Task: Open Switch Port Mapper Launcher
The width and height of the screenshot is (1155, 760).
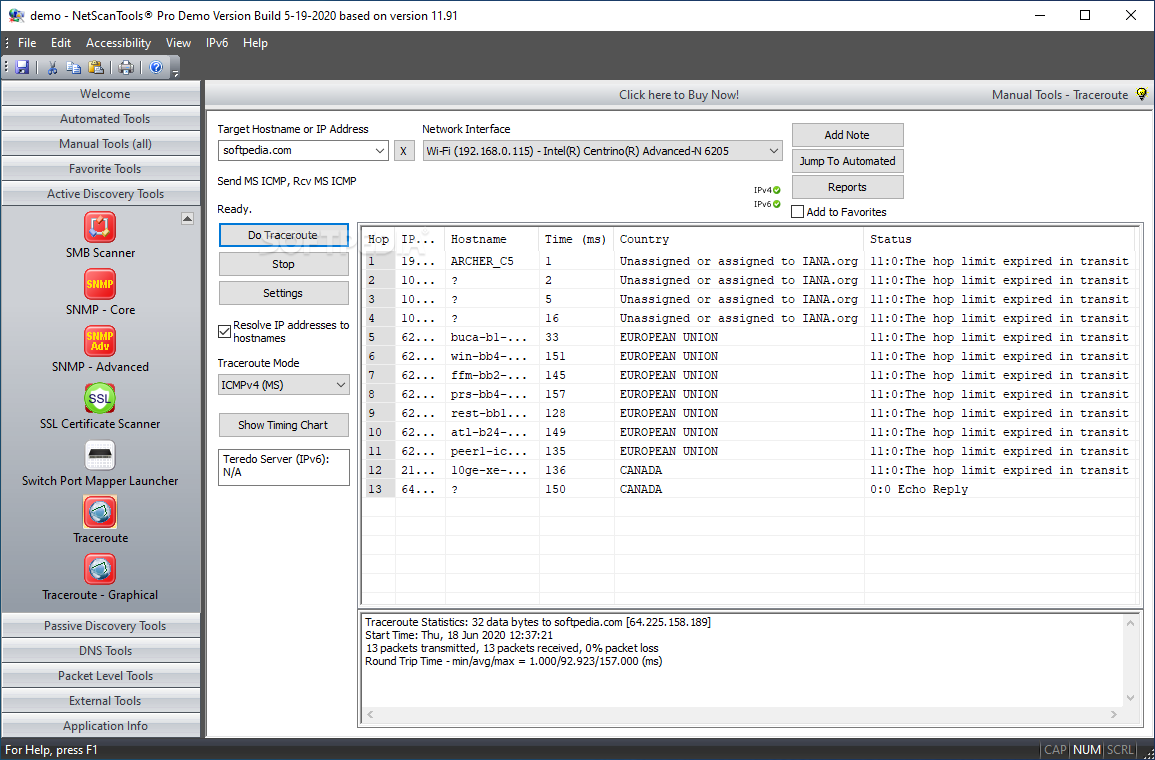Action: [100, 463]
